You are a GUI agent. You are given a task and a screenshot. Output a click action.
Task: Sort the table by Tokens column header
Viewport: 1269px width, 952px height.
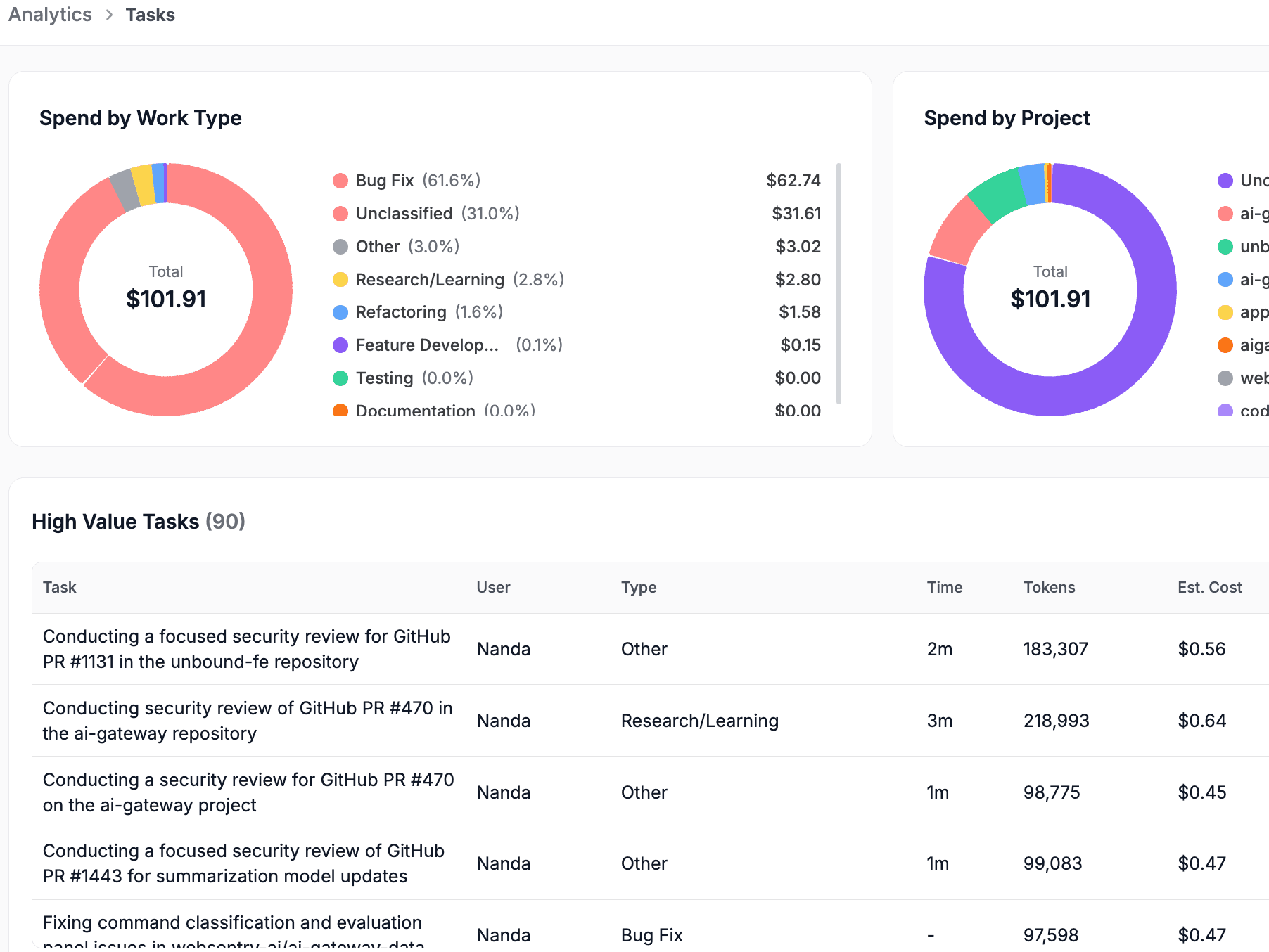[x=1049, y=587]
